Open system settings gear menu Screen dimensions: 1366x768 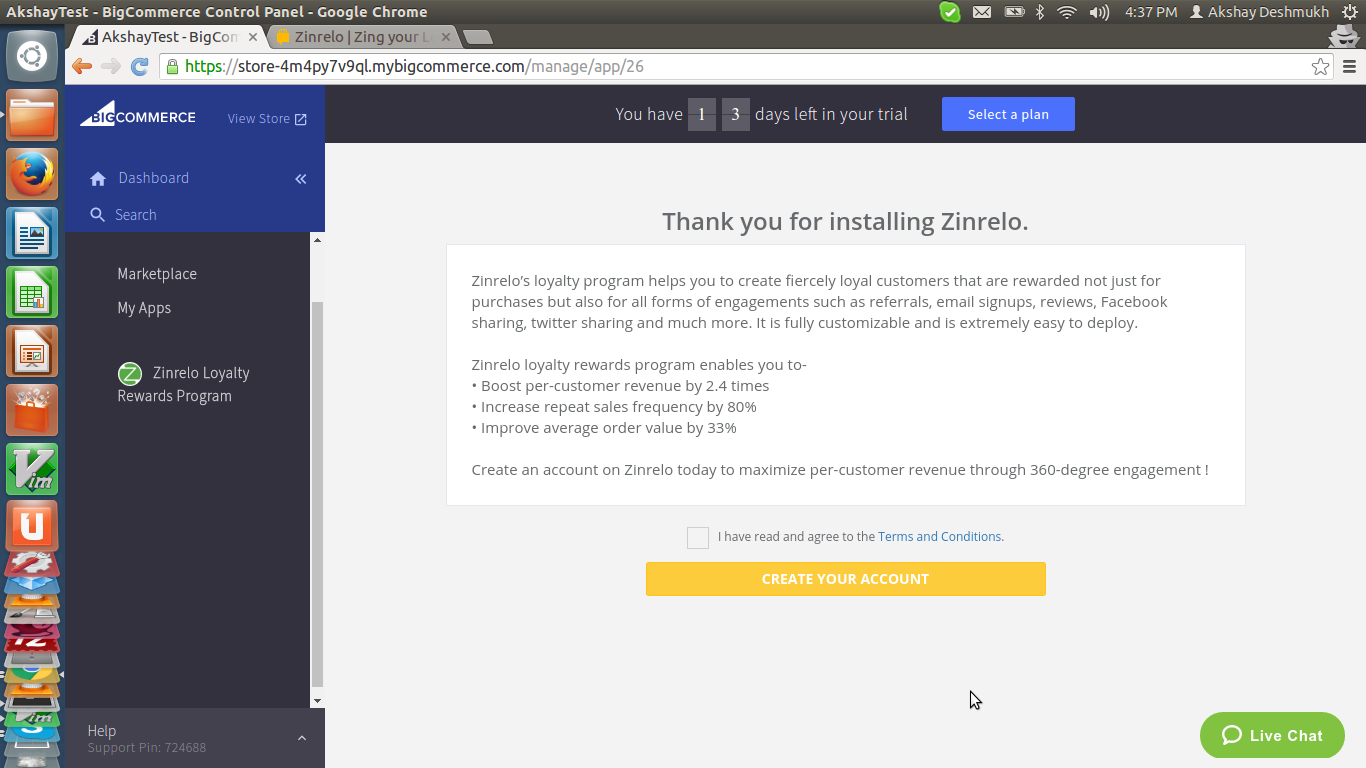click(1350, 12)
